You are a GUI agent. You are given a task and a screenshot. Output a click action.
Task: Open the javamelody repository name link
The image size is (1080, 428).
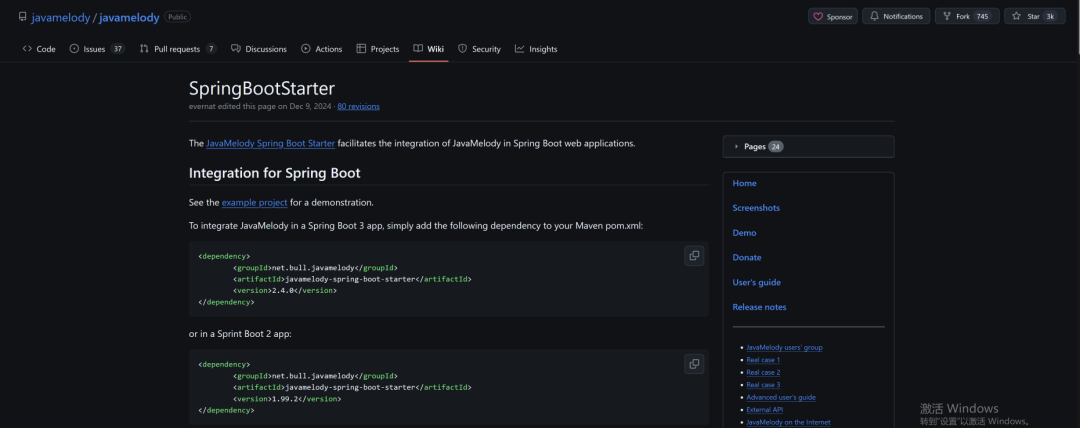[x=129, y=18]
